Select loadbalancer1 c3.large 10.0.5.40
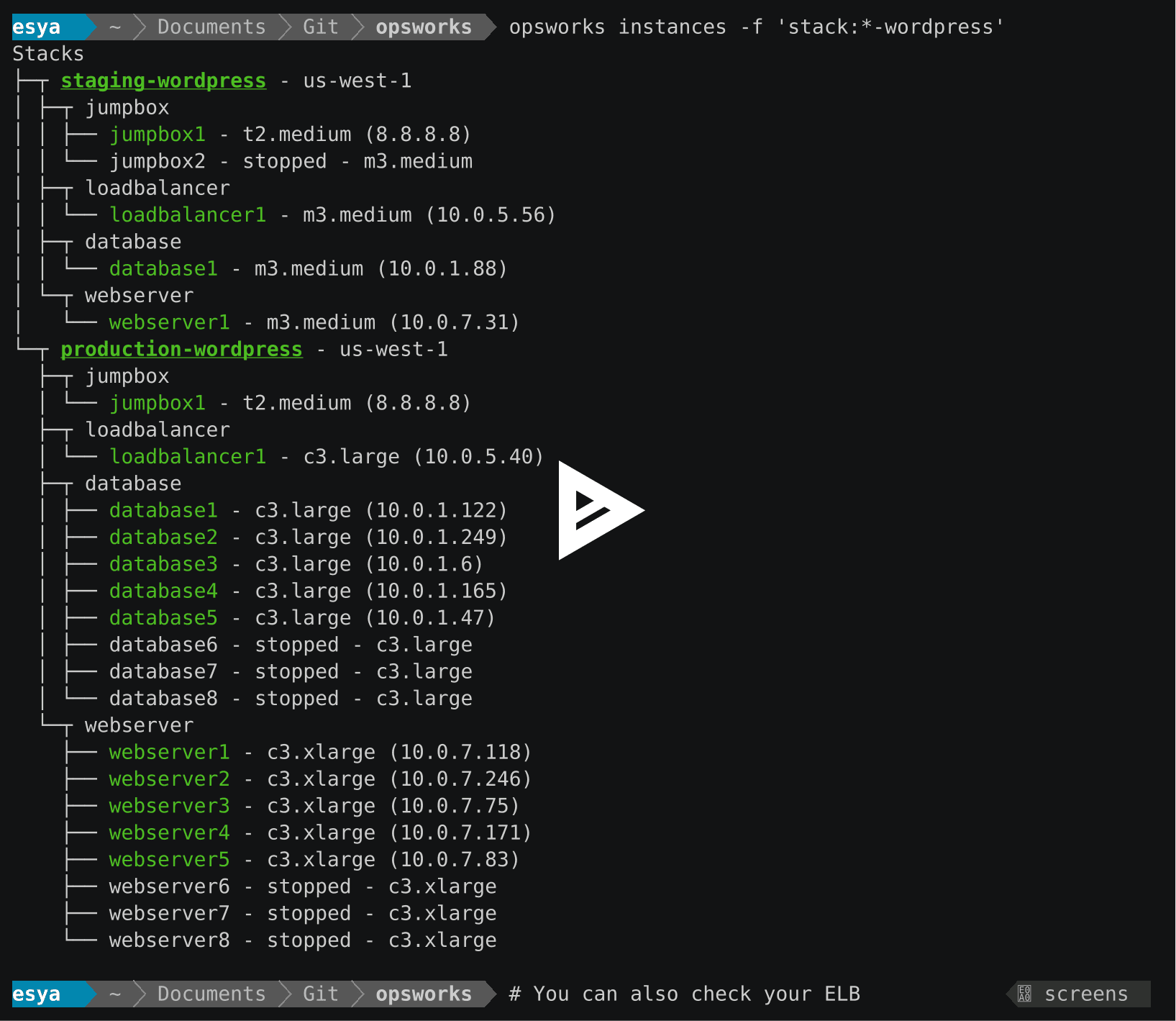 pyautogui.click(x=327, y=457)
